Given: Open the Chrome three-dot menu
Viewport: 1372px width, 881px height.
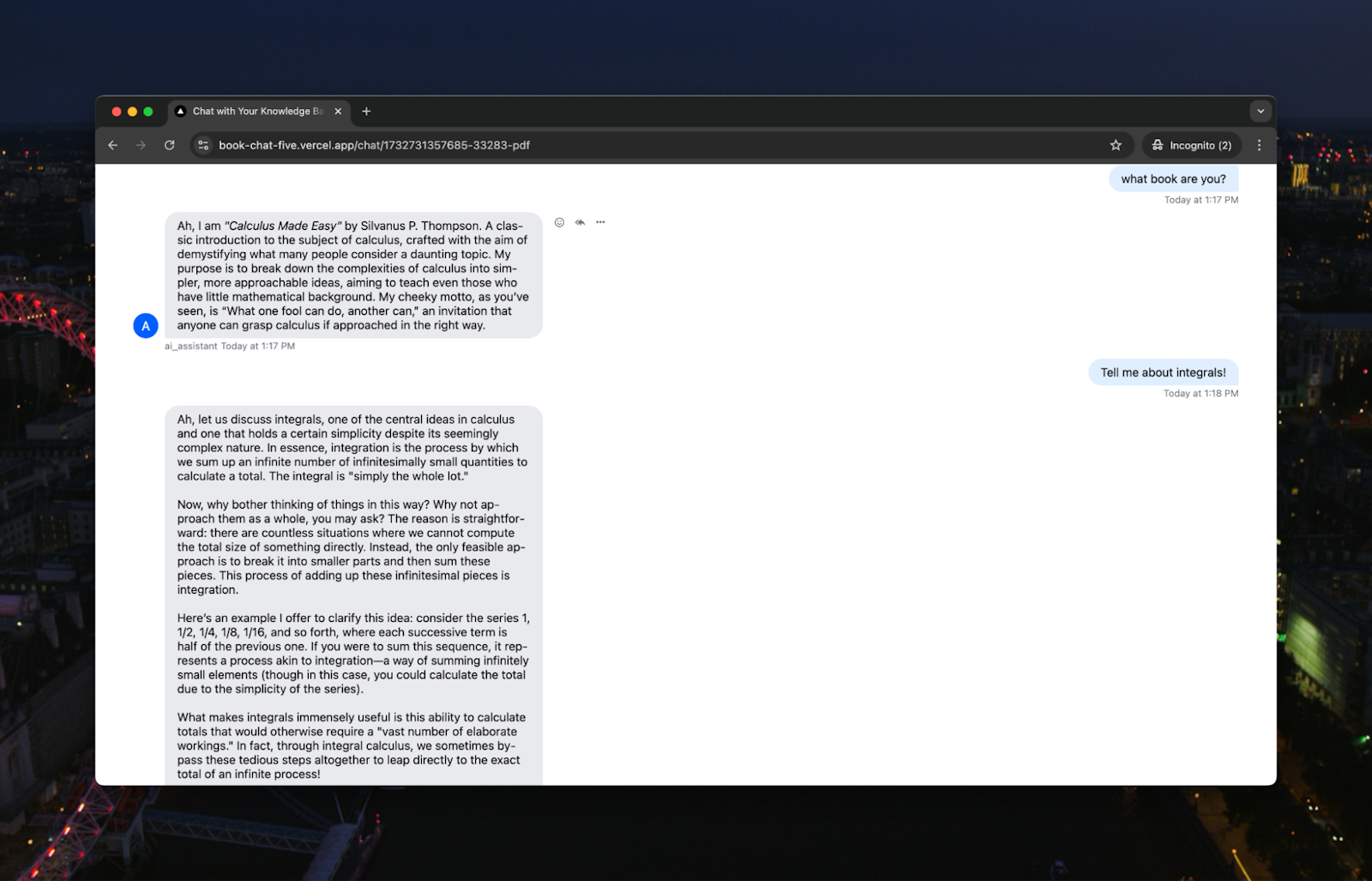Looking at the screenshot, I should [1259, 145].
